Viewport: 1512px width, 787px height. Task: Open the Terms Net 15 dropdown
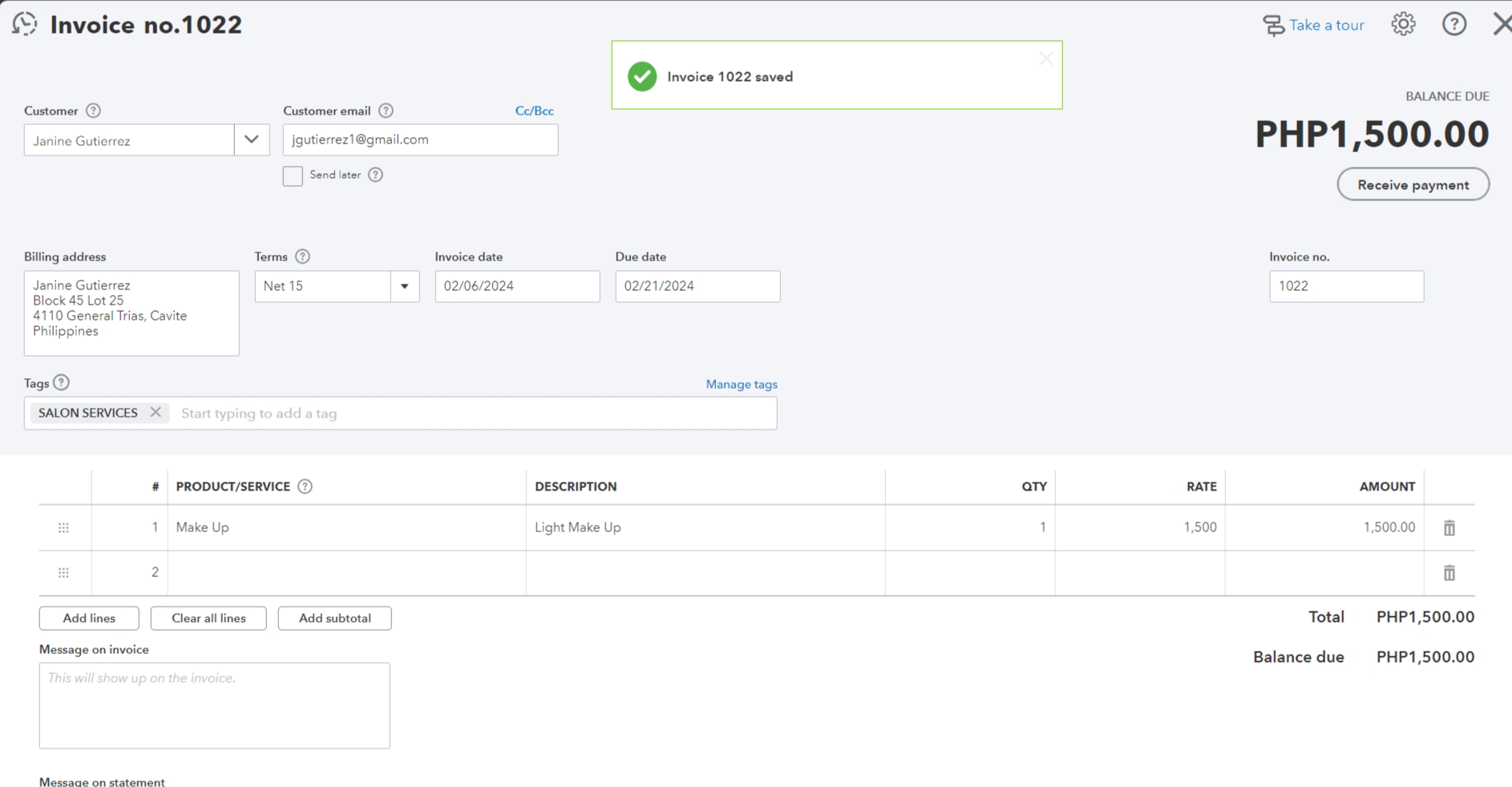pos(404,286)
